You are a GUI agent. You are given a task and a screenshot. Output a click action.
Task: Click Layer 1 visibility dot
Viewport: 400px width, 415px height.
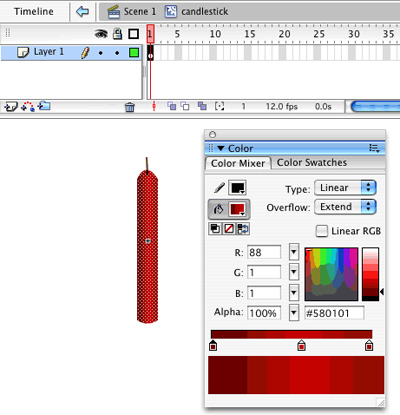(x=101, y=53)
